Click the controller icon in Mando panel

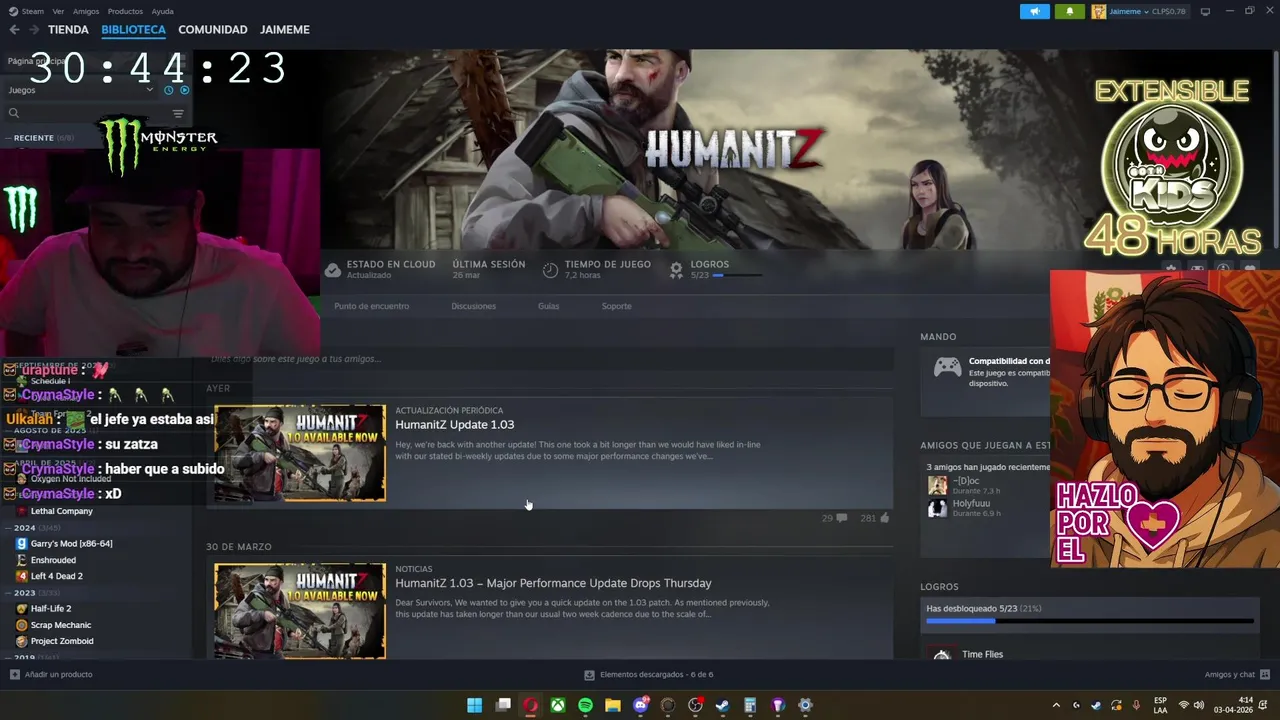point(947,367)
